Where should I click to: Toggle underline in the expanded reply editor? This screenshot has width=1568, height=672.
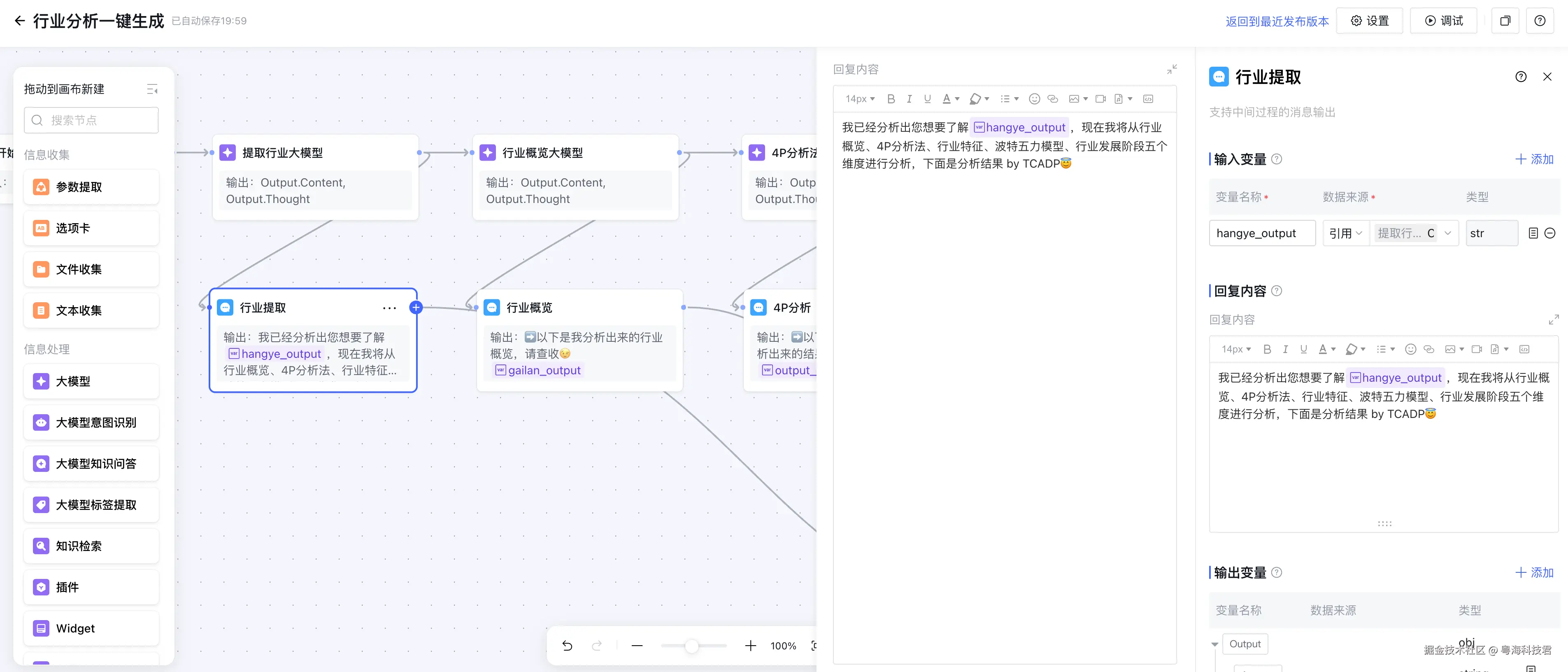click(x=927, y=99)
